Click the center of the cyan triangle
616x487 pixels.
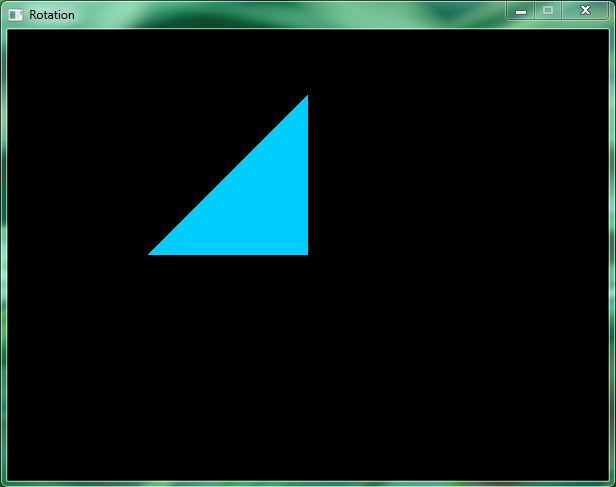tap(255, 202)
